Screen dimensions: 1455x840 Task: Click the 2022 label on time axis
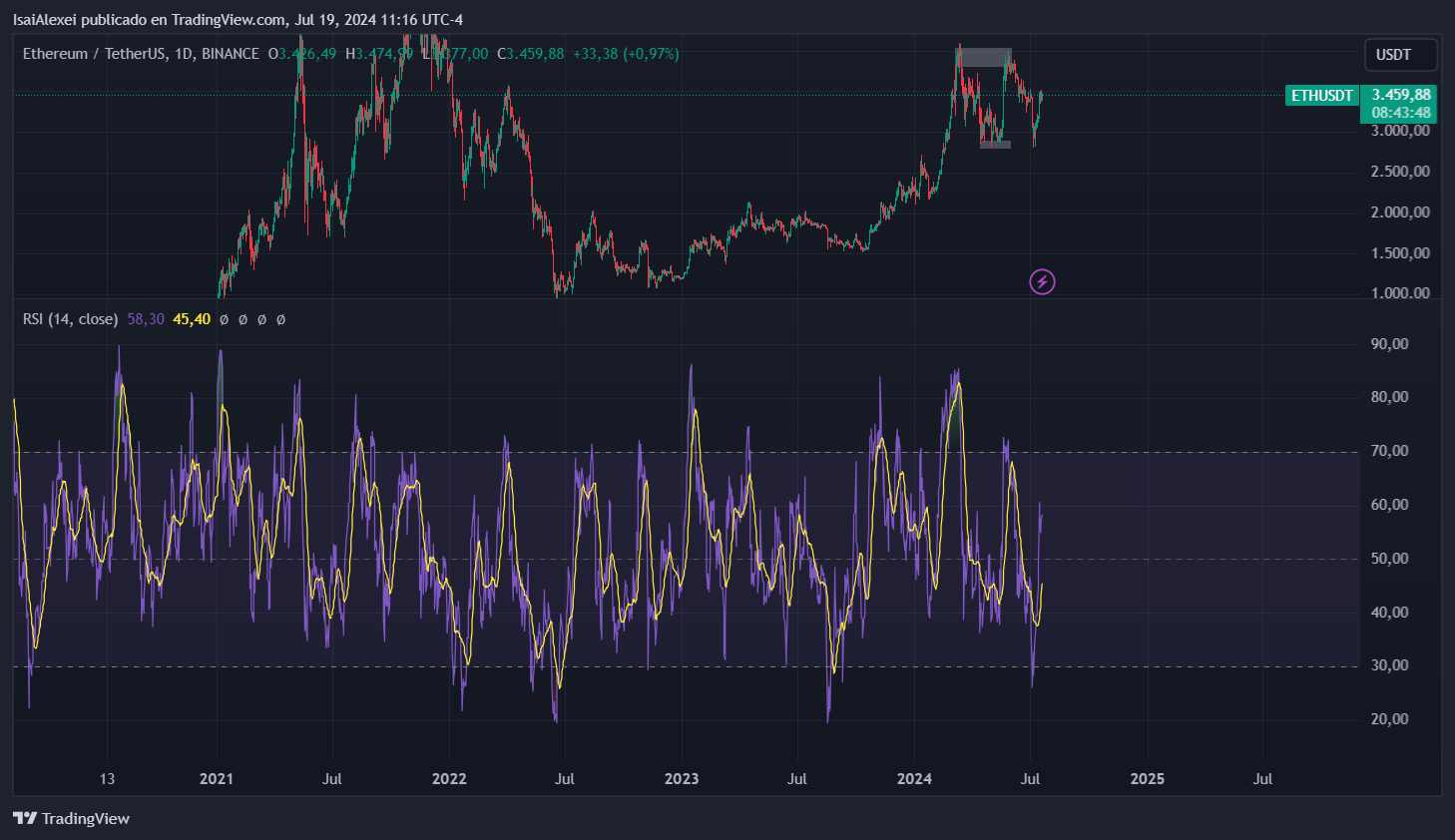pos(449,779)
